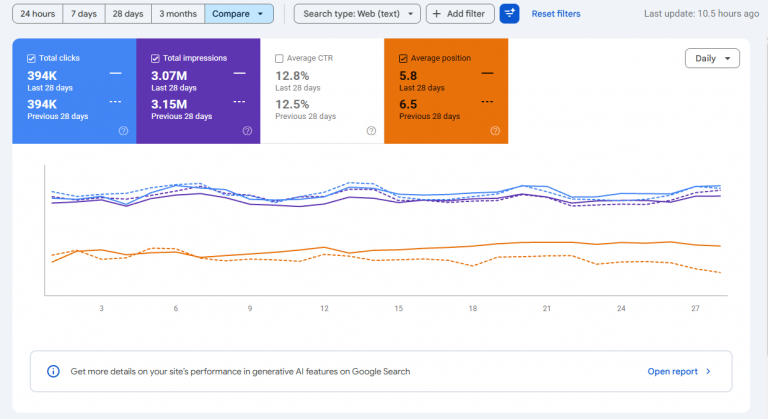
Task: Select the 7 days date range
Action: (x=84, y=14)
